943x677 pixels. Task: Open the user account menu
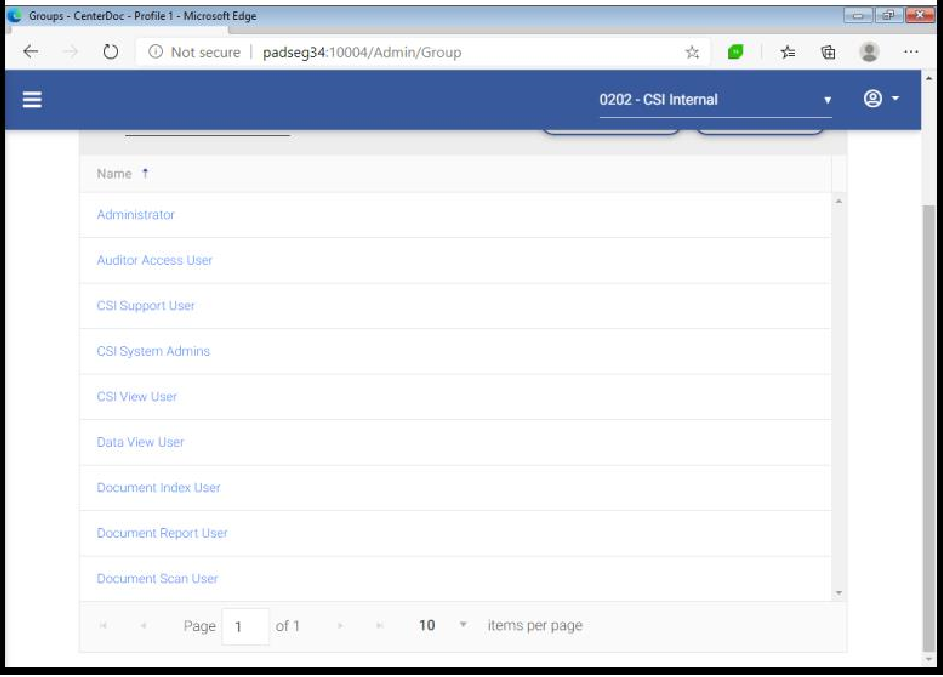click(881, 99)
